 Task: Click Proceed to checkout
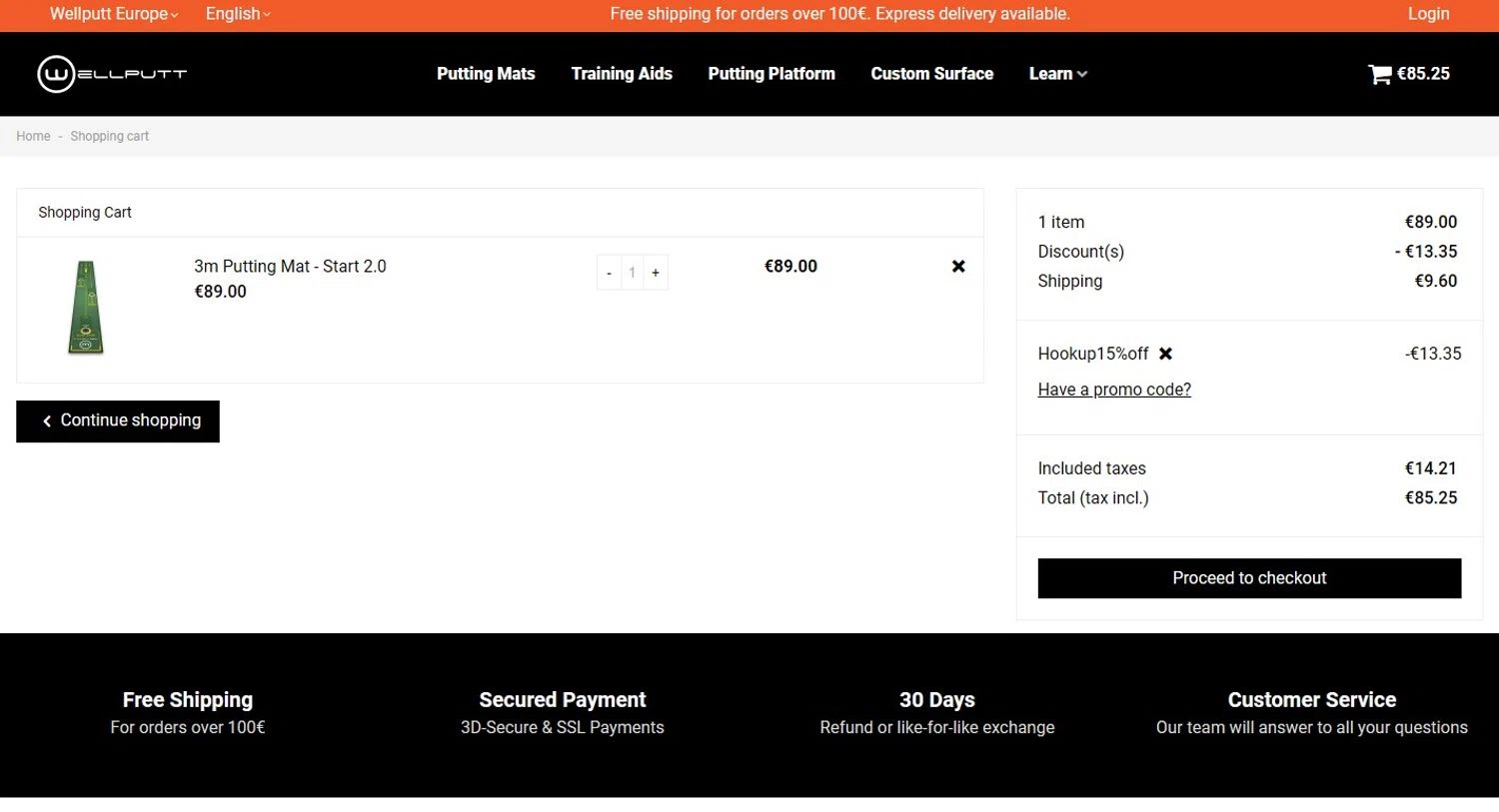coord(1249,578)
